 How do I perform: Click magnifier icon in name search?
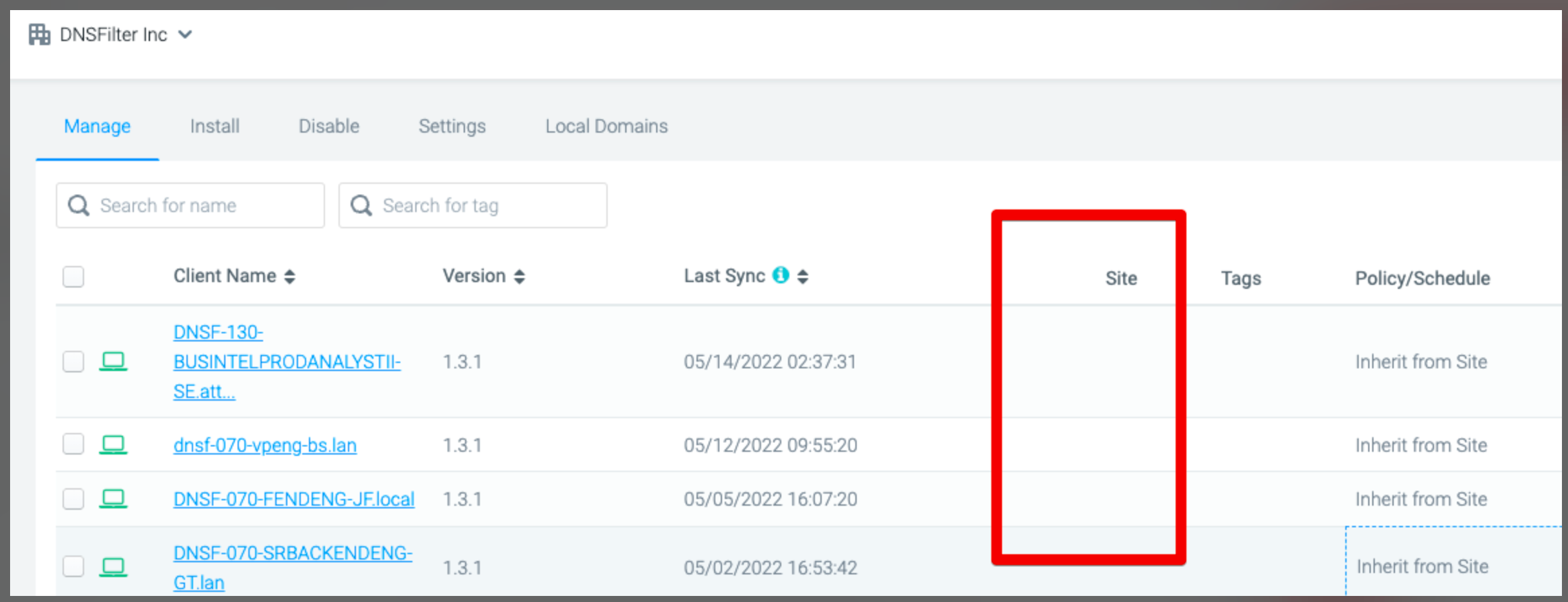(79, 205)
